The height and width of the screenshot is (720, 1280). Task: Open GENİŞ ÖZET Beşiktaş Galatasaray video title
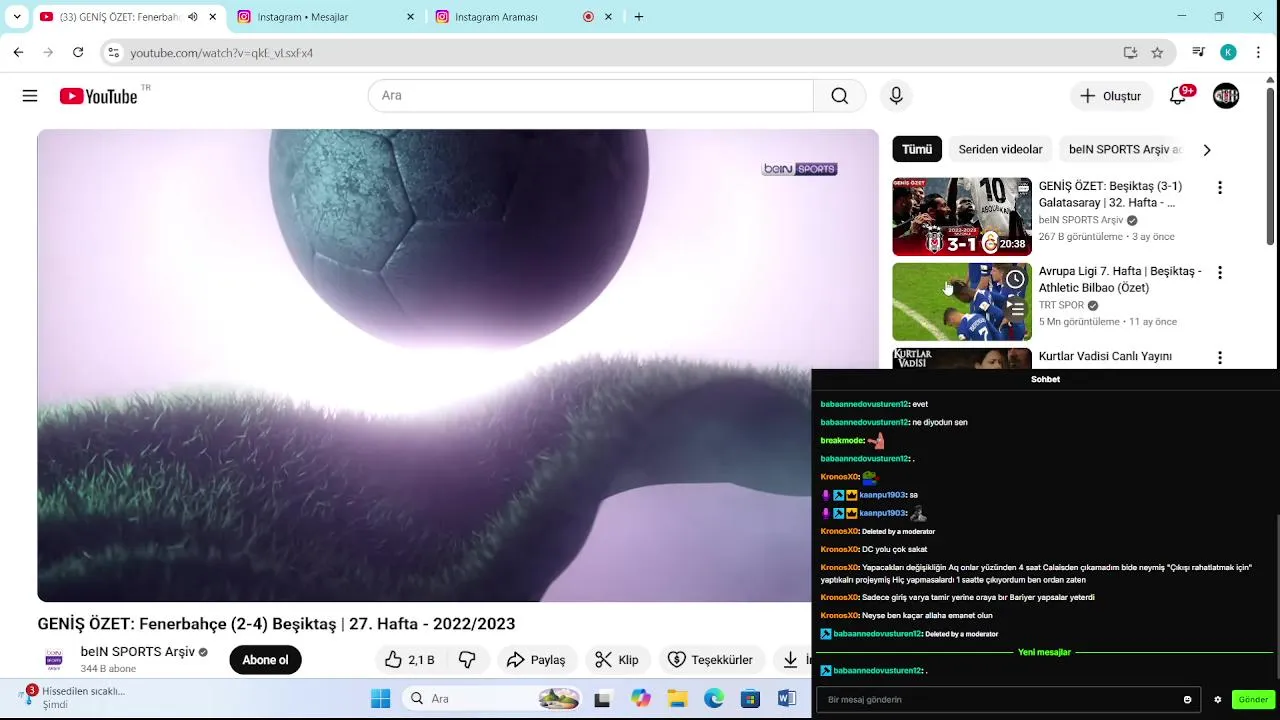tap(1111, 194)
